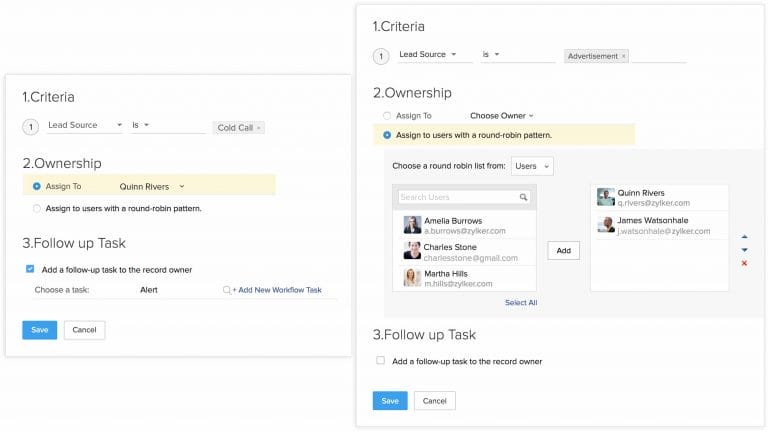The width and height of the screenshot is (768, 432).
Task: Select round-robin radio button in left panel
Action: pyautogui.click(x=37, y=208)
